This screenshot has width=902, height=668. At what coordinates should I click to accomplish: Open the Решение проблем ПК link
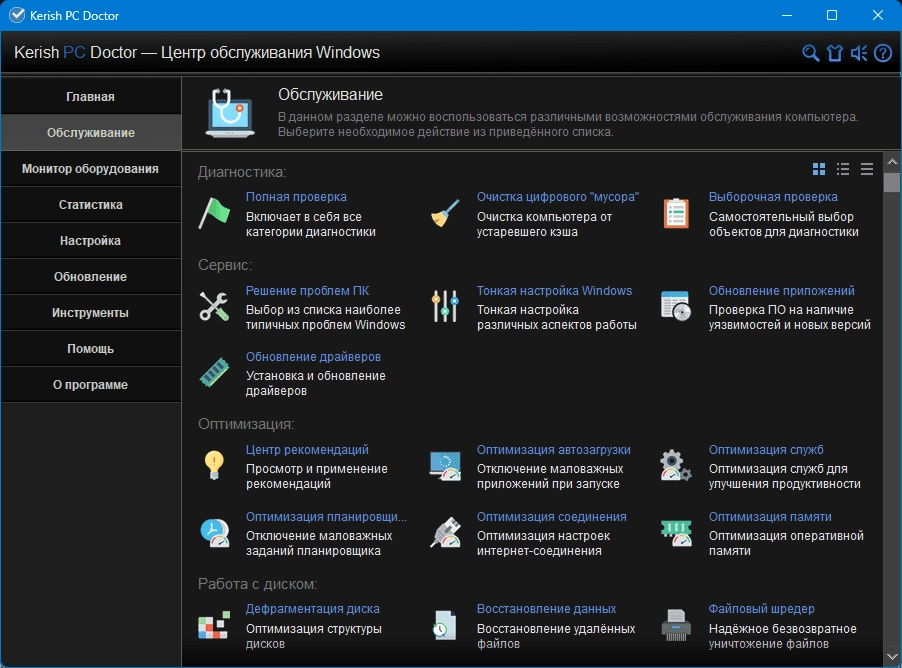[x=307, y=291]
